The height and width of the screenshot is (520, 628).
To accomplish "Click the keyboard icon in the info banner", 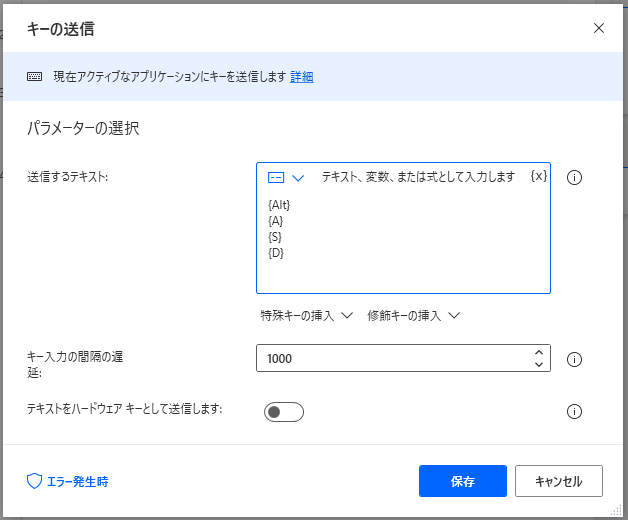I will click(35, 77).
